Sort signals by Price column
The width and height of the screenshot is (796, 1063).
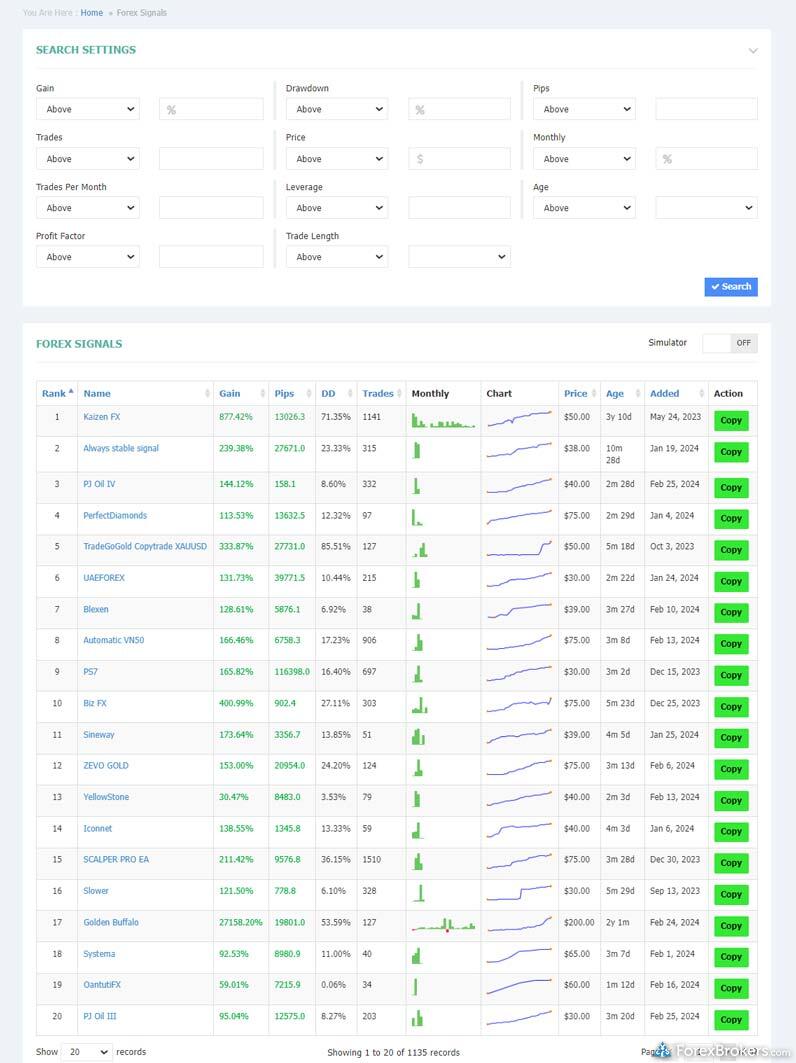coord(575,393)
